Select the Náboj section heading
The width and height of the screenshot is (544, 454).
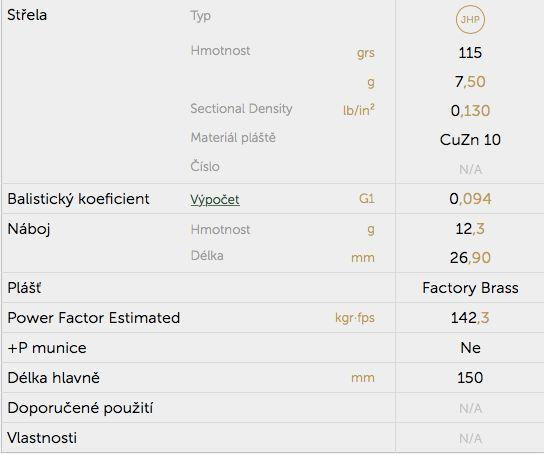click(x=29, y=229)
